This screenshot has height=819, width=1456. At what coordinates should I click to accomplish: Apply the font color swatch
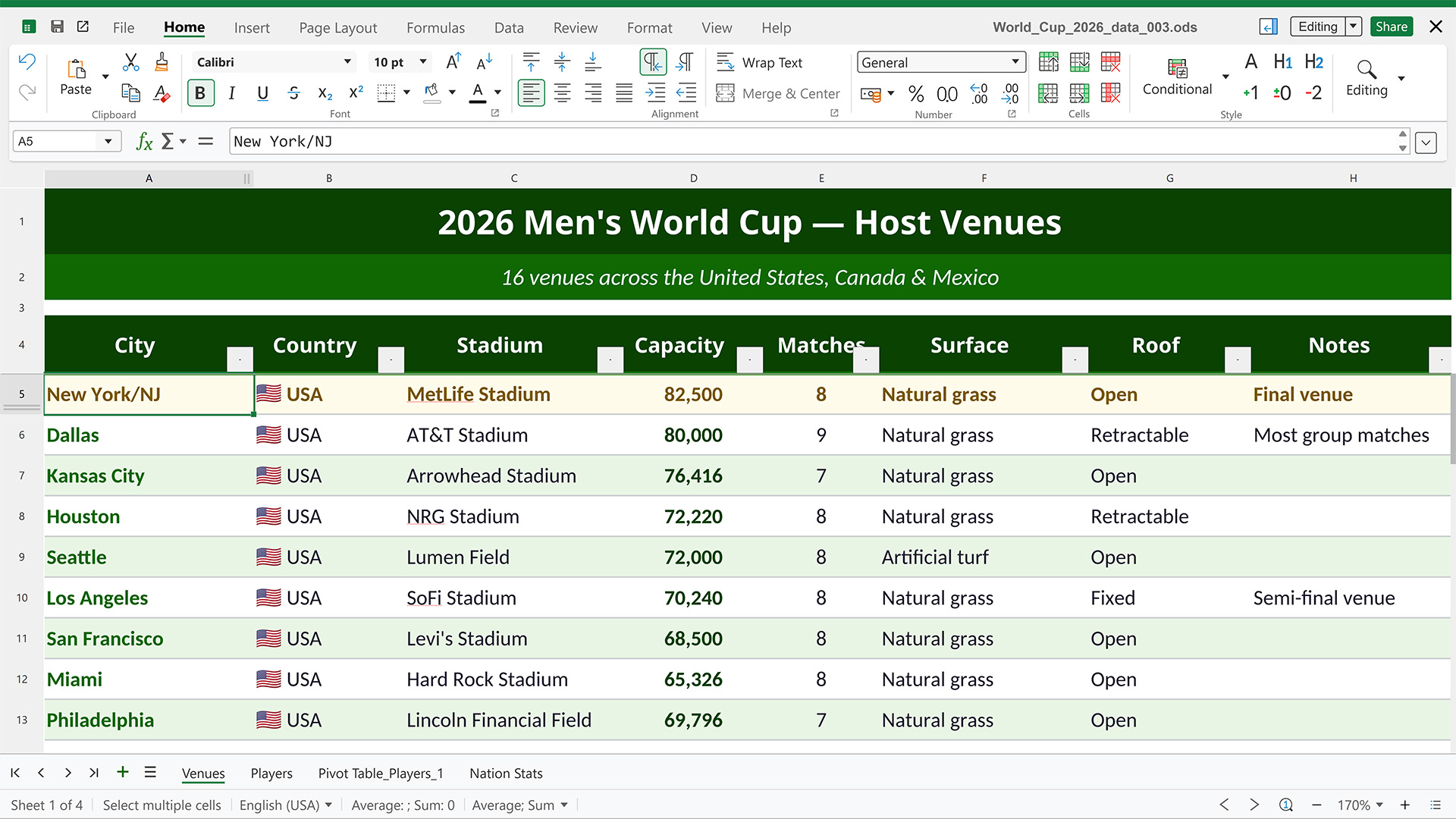tap(478, 93)
